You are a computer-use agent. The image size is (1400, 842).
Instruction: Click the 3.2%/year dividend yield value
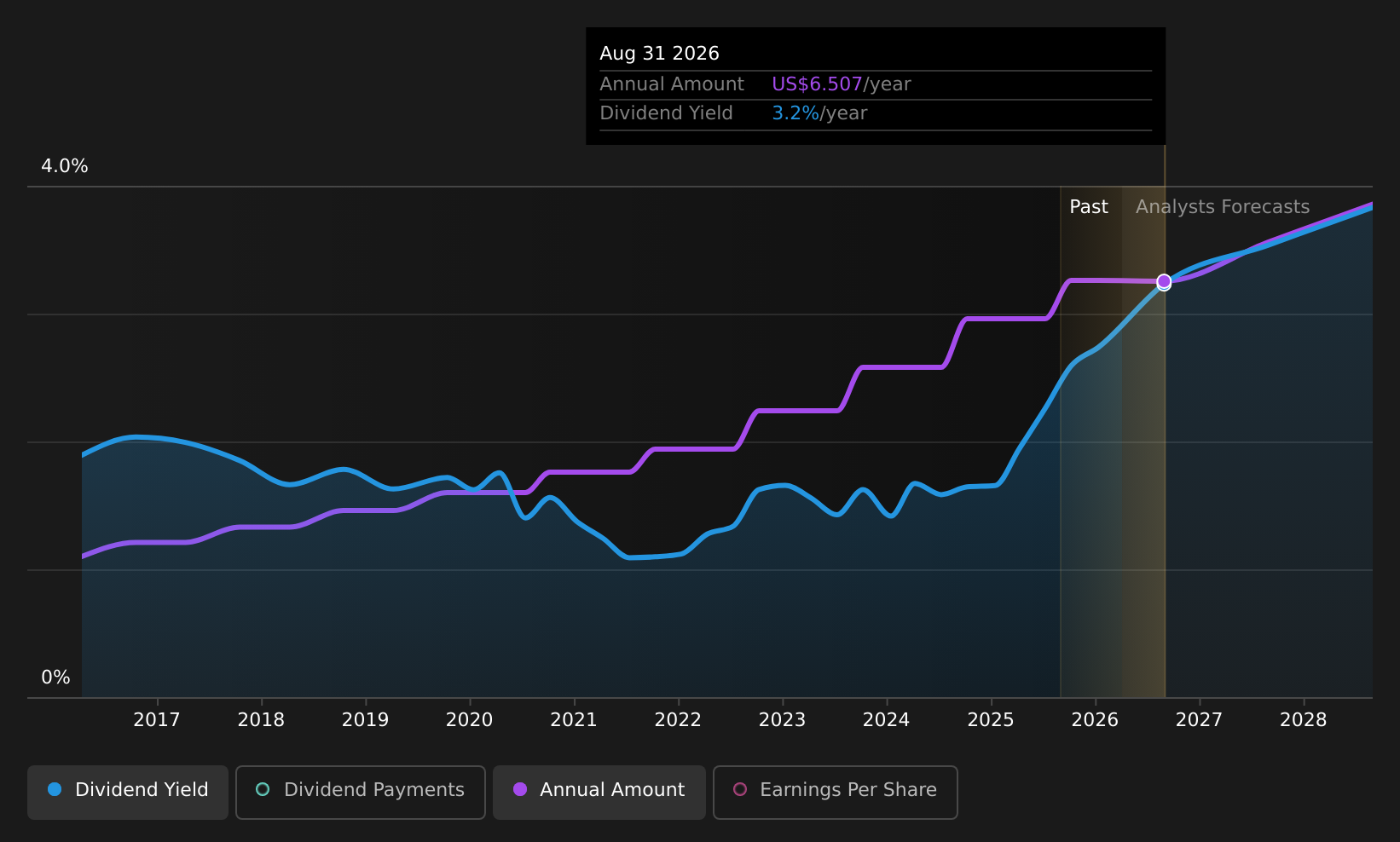click(x=819, y=113)
